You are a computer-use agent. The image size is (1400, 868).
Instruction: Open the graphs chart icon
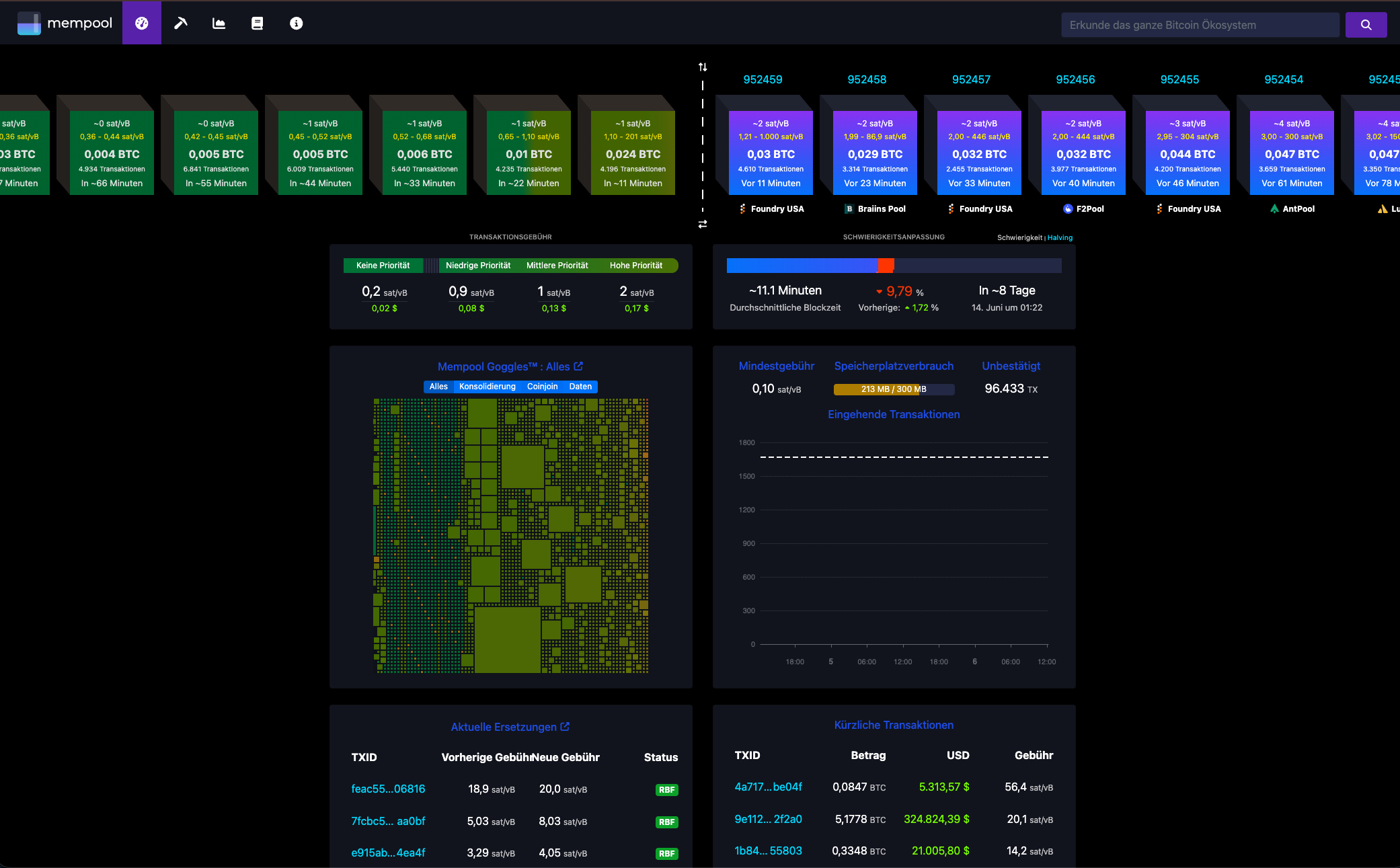point(219,23)
